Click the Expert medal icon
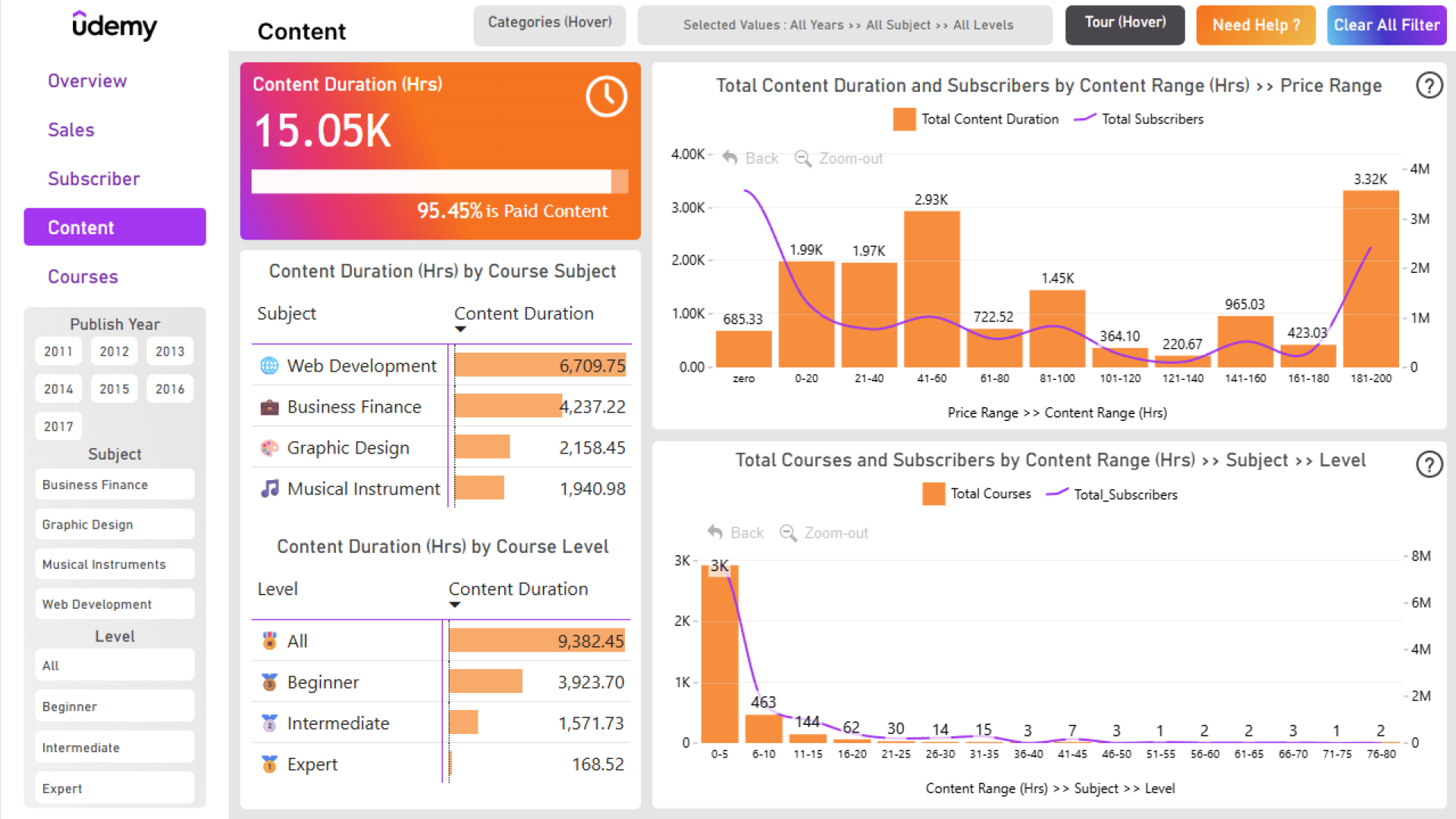This screenshot has width=1456, height=819. (x=269, y=764)
